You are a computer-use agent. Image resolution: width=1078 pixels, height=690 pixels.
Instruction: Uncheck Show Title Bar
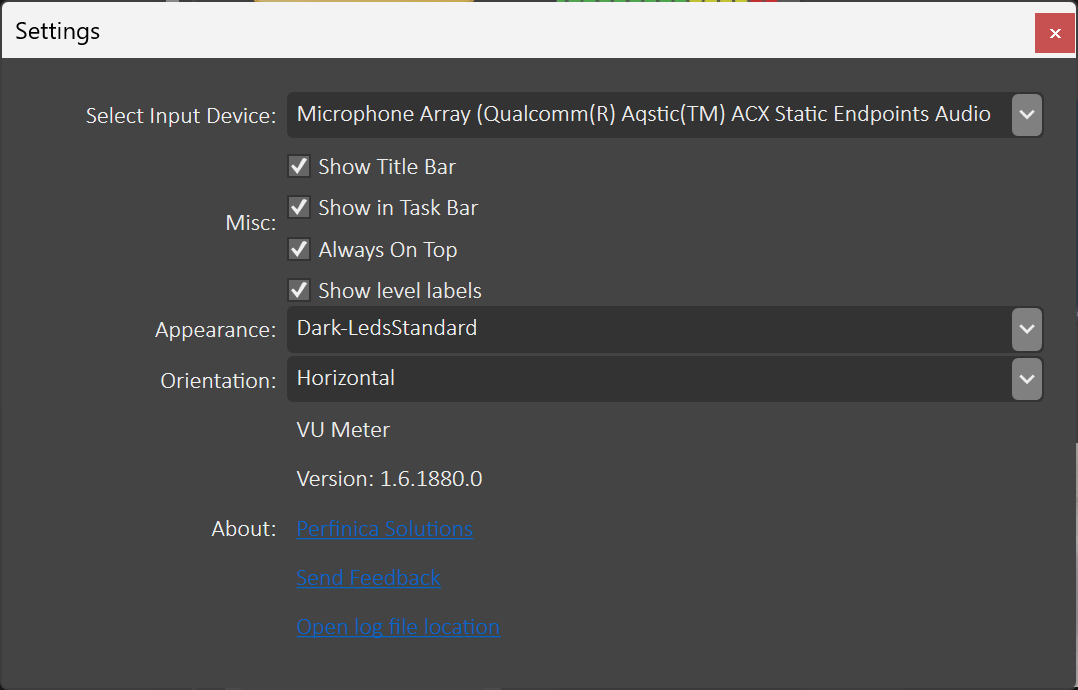298,166
